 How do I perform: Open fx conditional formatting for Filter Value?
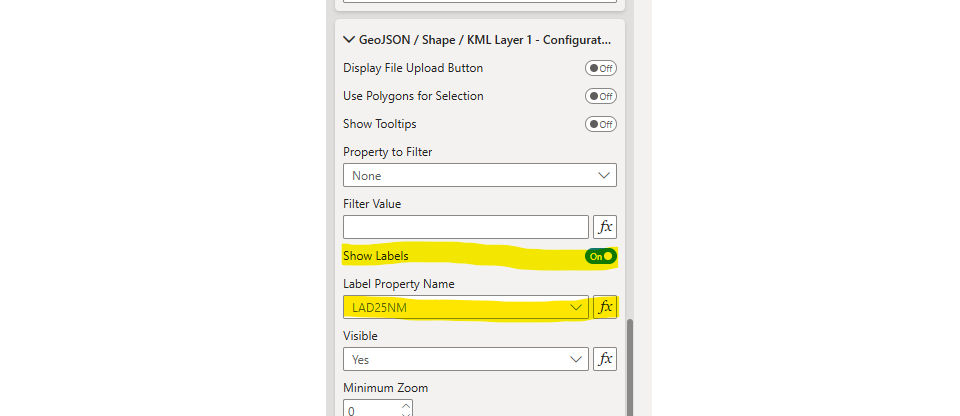604,227
